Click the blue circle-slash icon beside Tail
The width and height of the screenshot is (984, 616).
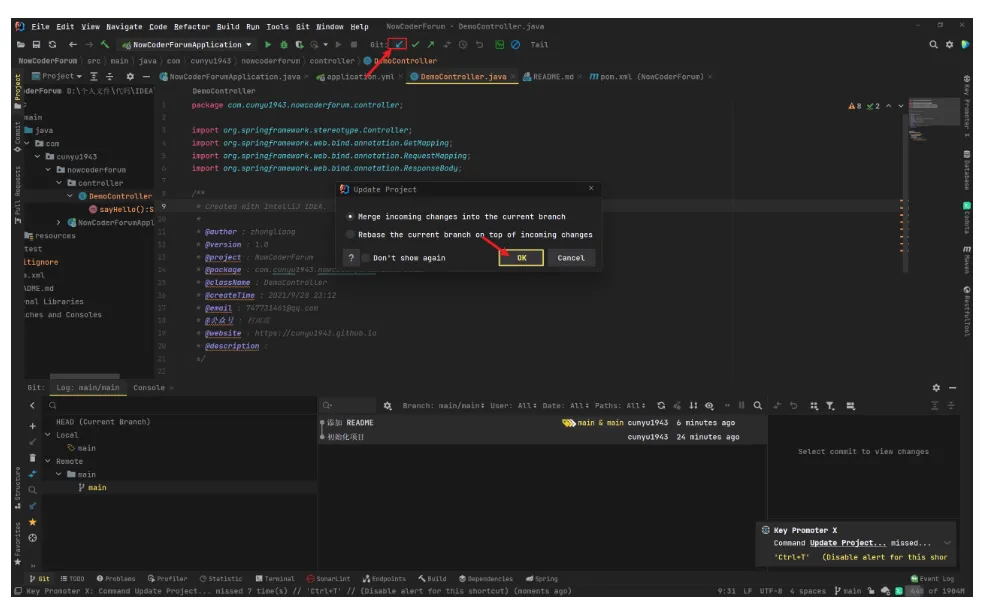point(515,45)
